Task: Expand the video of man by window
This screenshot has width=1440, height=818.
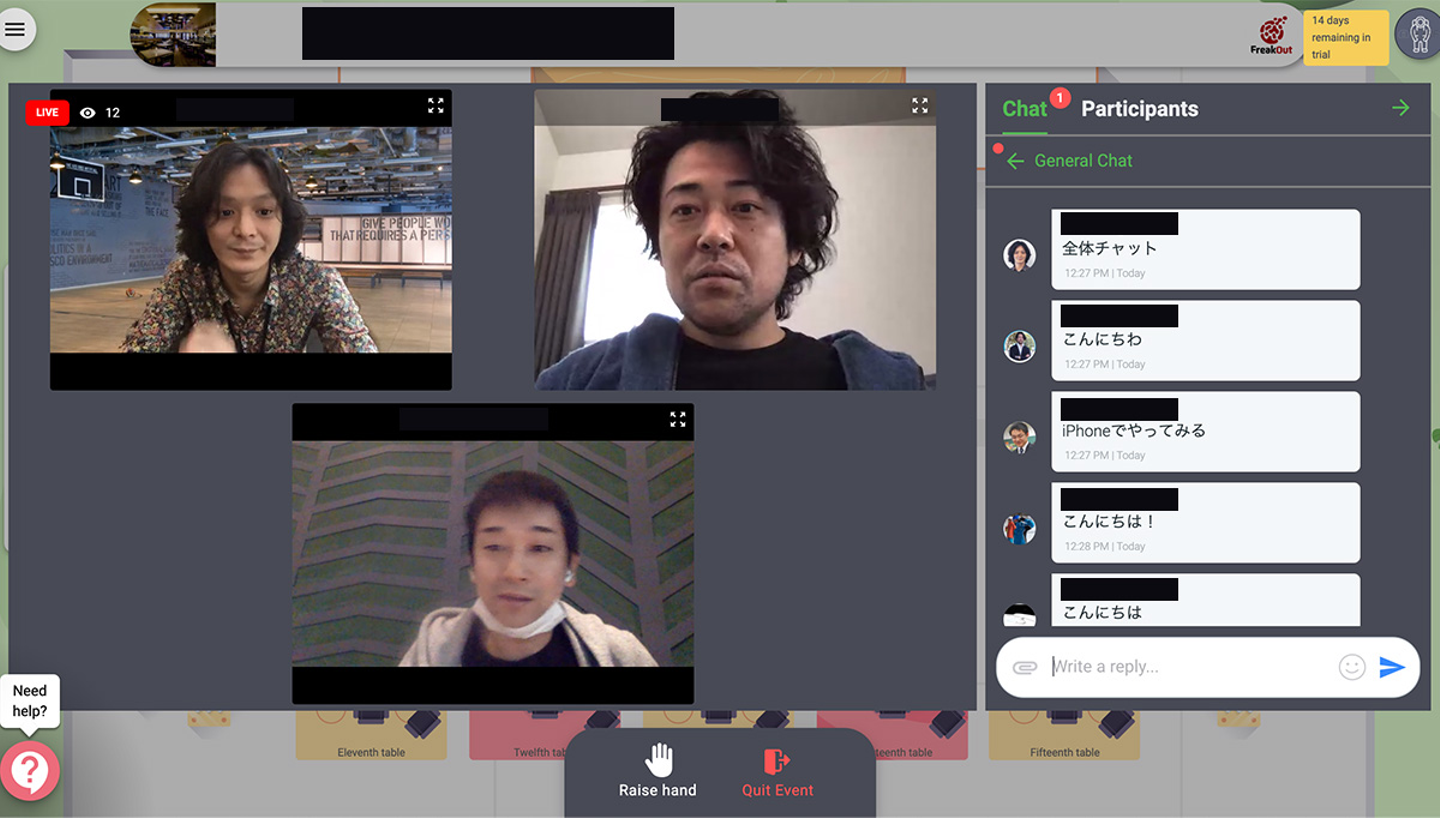Action: tap(920, 105)
